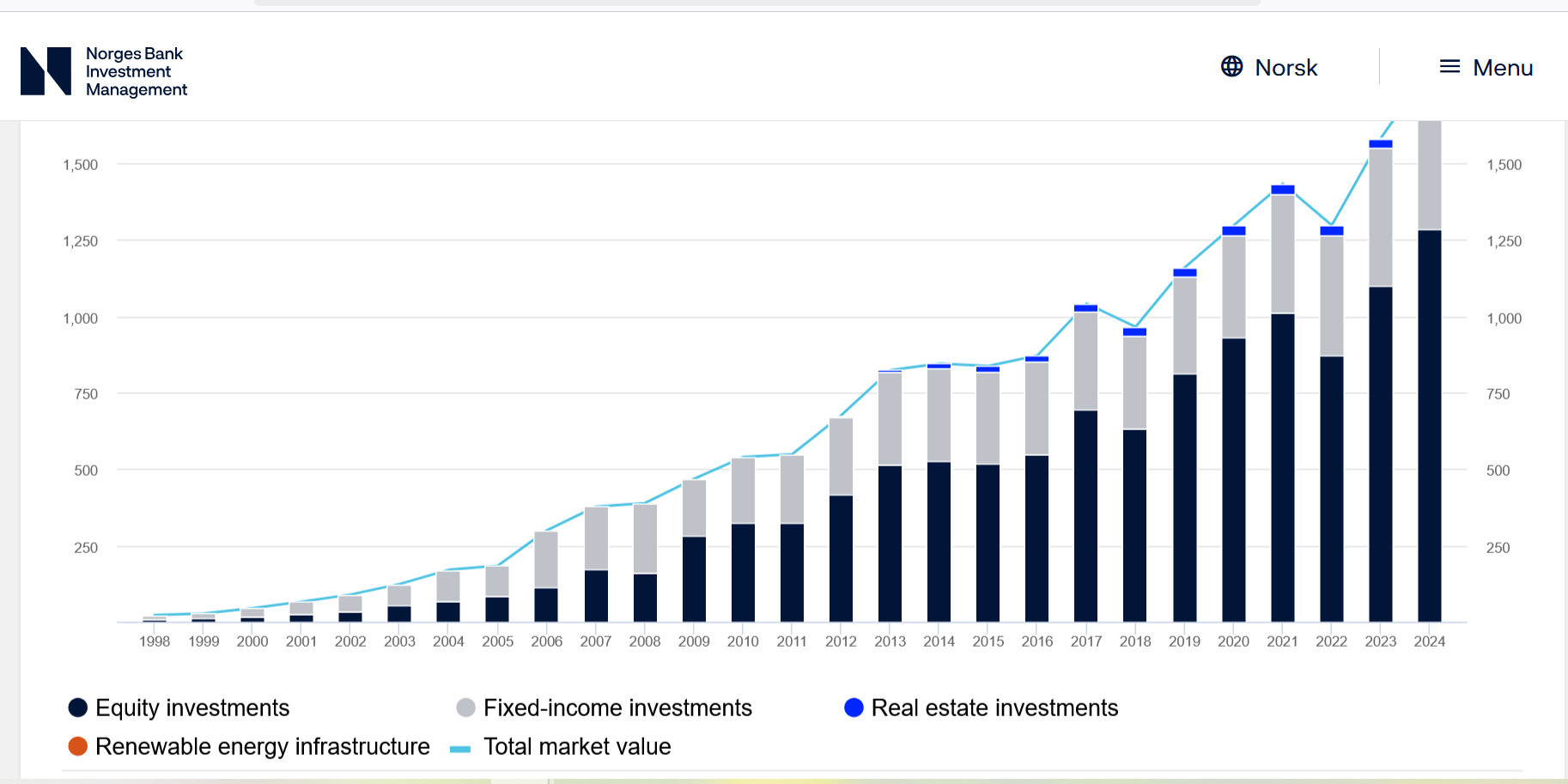
Task: Click the 2014 equity bar
Action: pyautogui.click(x=939, y=542)
